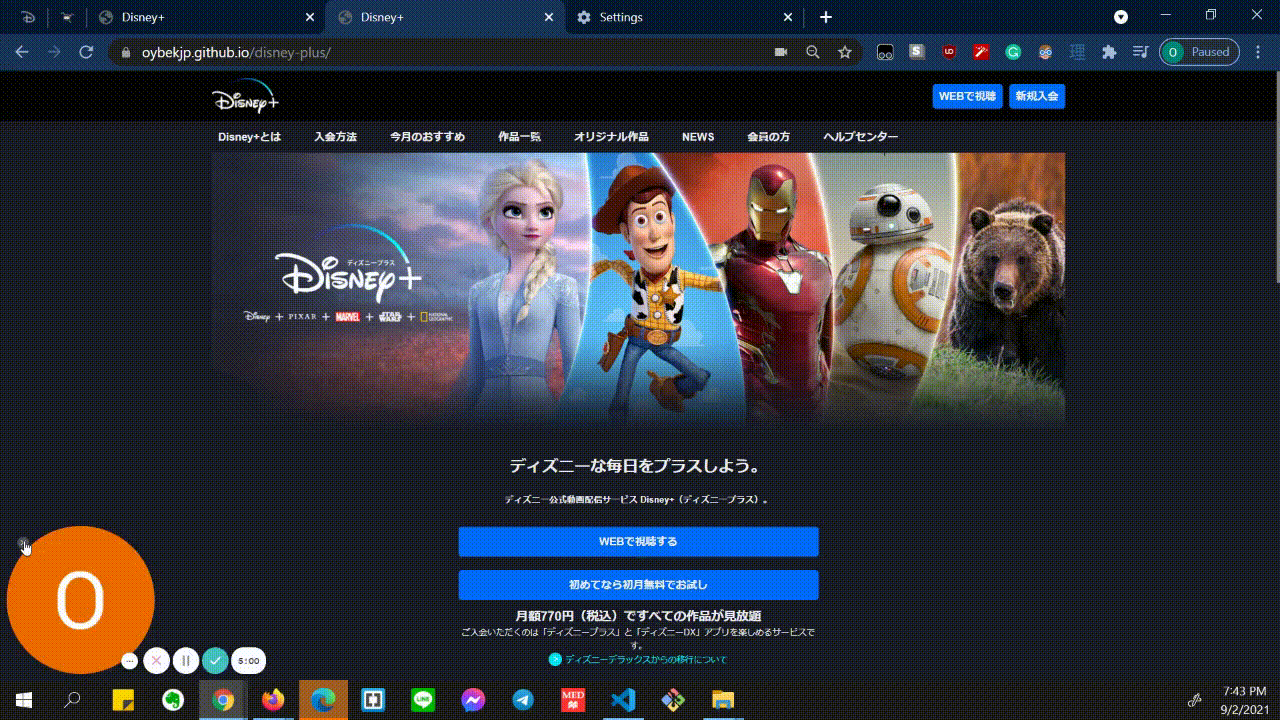The image size is (1280, 720).
Task: Open Microsoft Edge from the taskbar
Action: click(323, 700)
